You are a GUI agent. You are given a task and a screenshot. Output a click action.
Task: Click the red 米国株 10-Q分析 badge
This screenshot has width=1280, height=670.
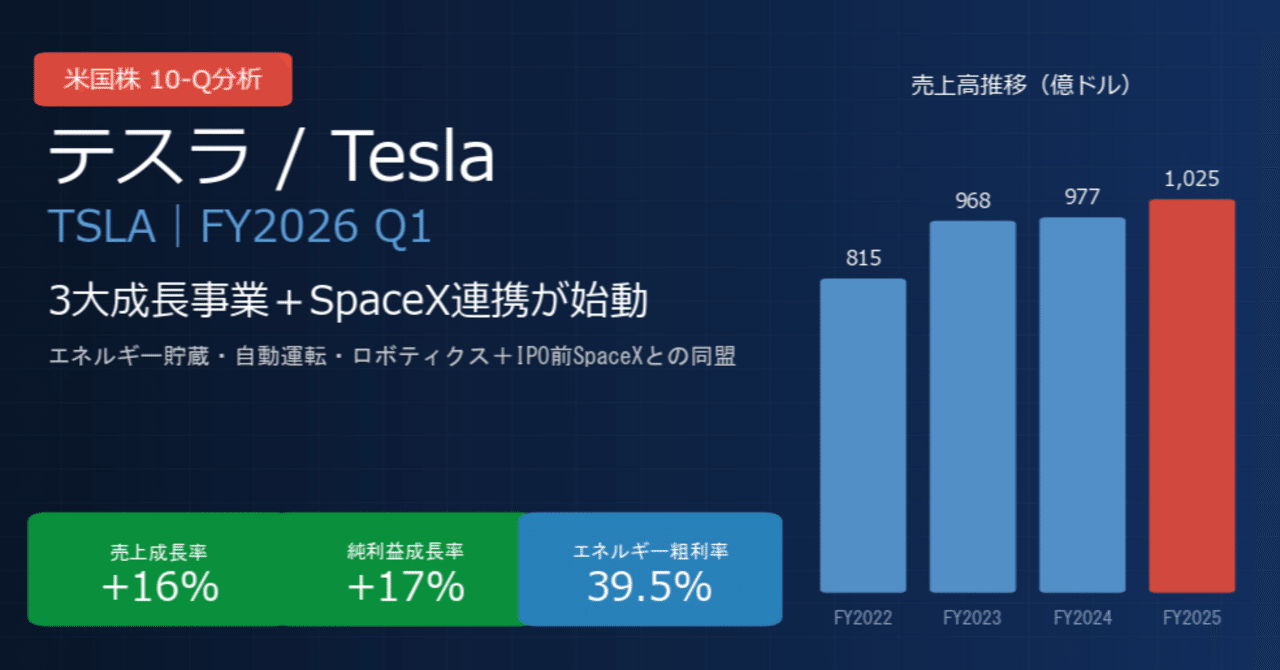click(x=163, y=80)
